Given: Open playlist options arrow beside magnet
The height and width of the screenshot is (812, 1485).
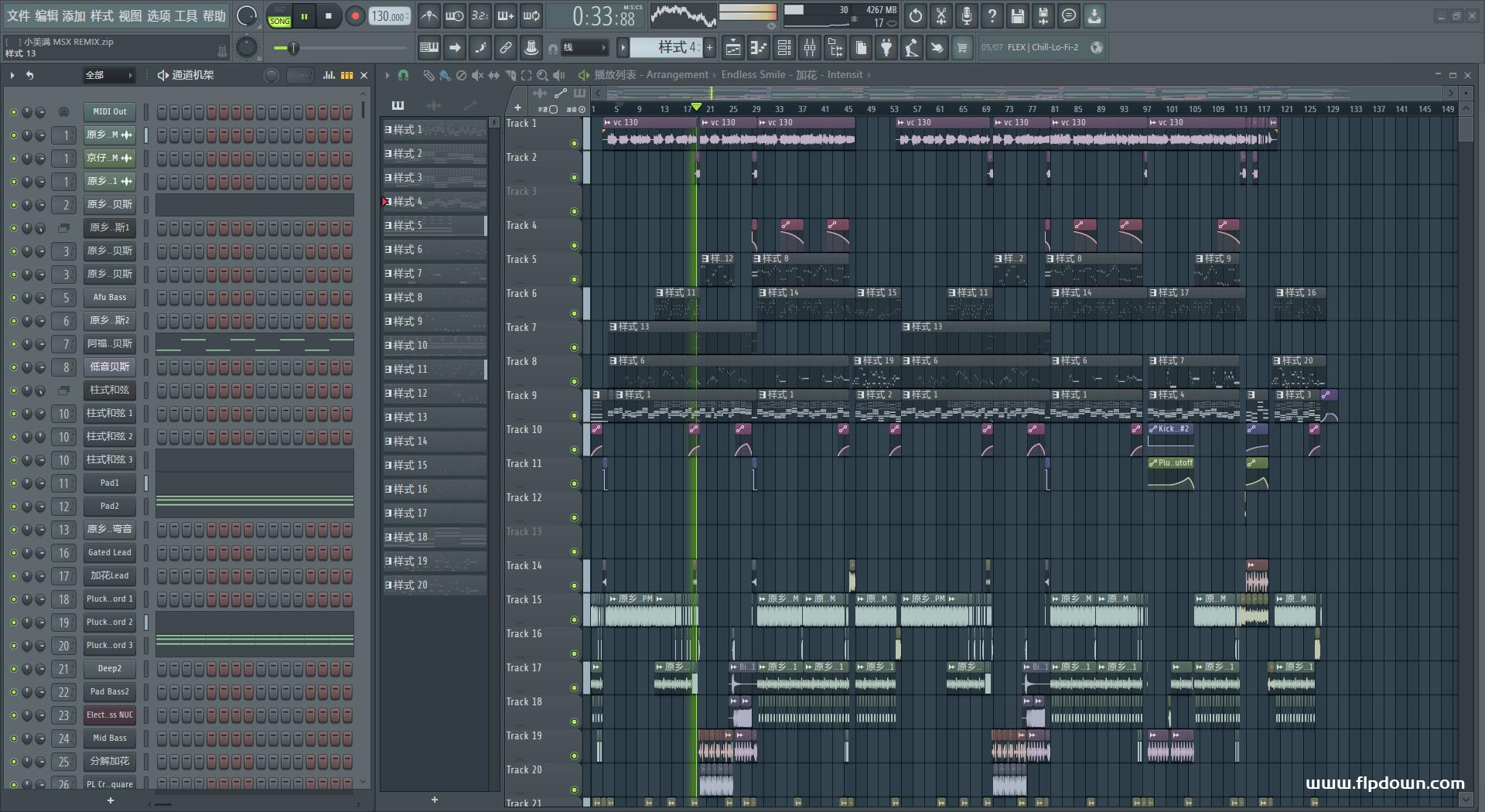Looking at the screenshot, I should pos(386,75).
